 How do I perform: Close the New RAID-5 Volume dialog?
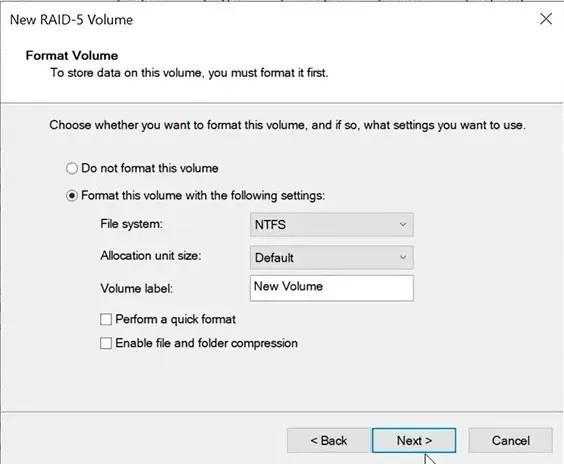pyautogui.click(x=546, y=19)
